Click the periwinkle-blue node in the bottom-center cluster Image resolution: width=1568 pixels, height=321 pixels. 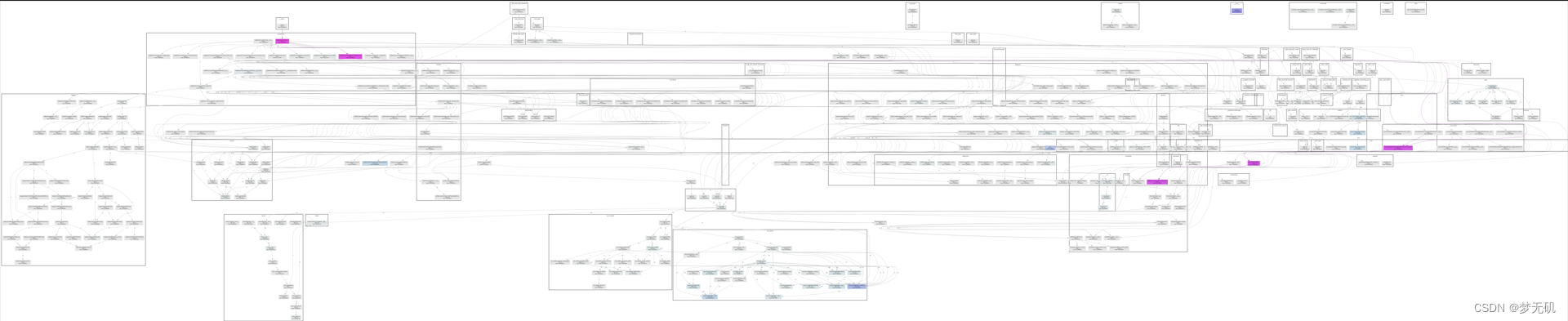pyautogui.click(x=857, y=286)
